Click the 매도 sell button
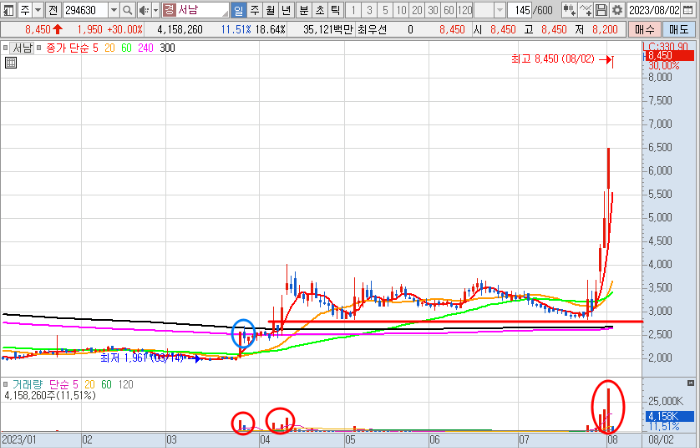The image size is (700, 448). click(679, 30)
